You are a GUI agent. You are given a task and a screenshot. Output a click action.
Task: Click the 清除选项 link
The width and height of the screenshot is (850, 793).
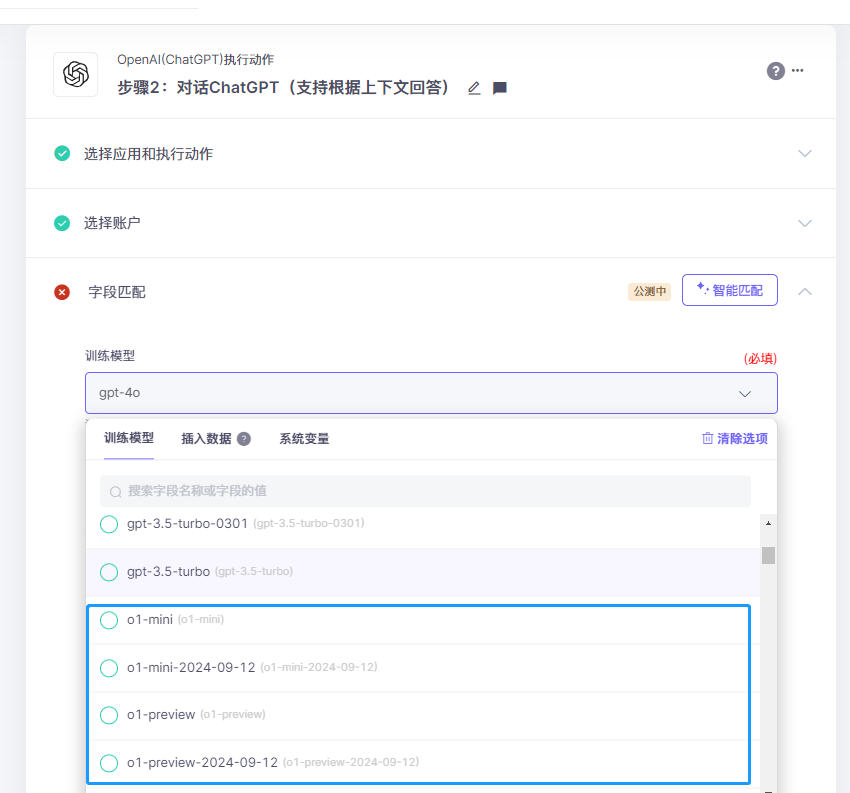pos(735,439)
